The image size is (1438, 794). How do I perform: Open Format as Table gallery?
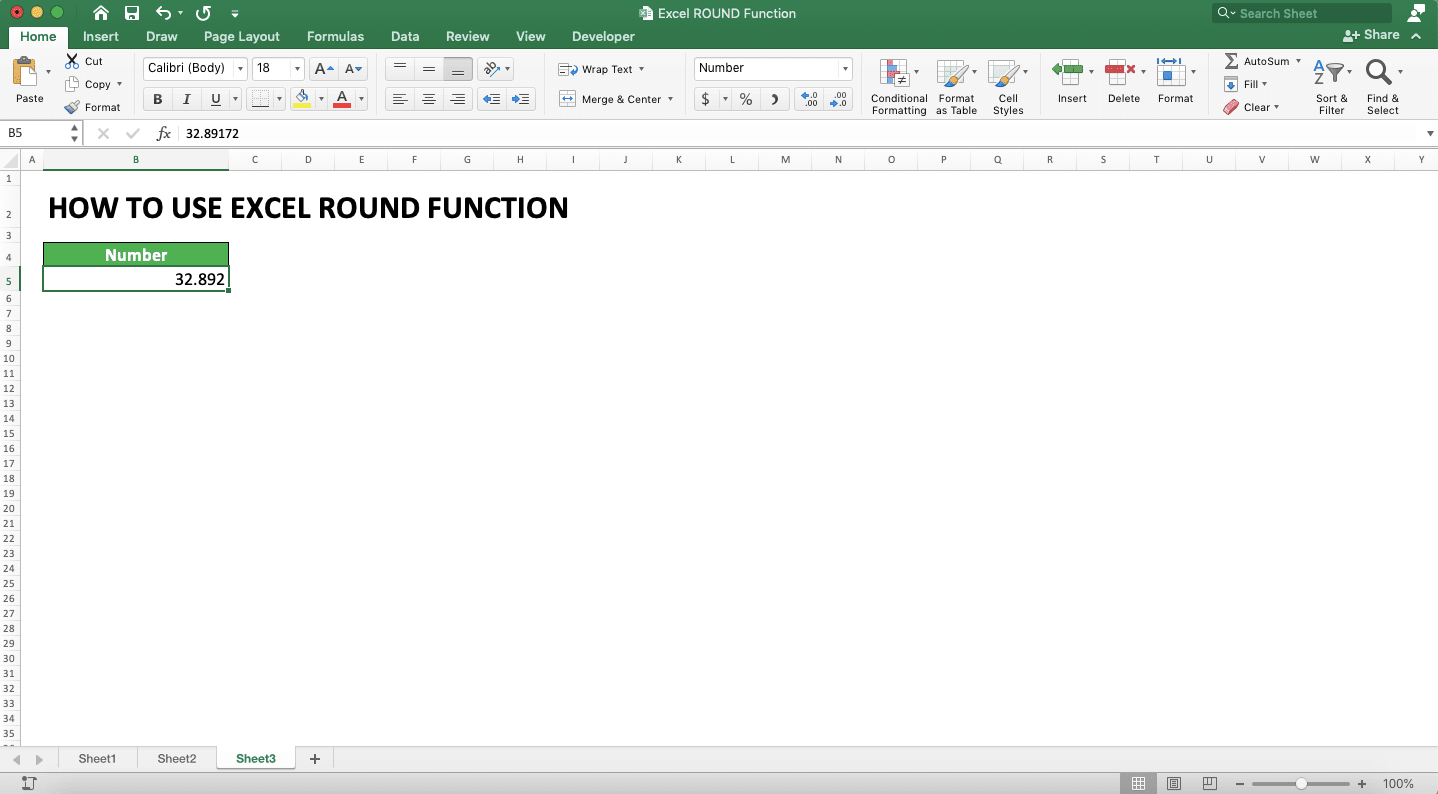tap(956, 86)
